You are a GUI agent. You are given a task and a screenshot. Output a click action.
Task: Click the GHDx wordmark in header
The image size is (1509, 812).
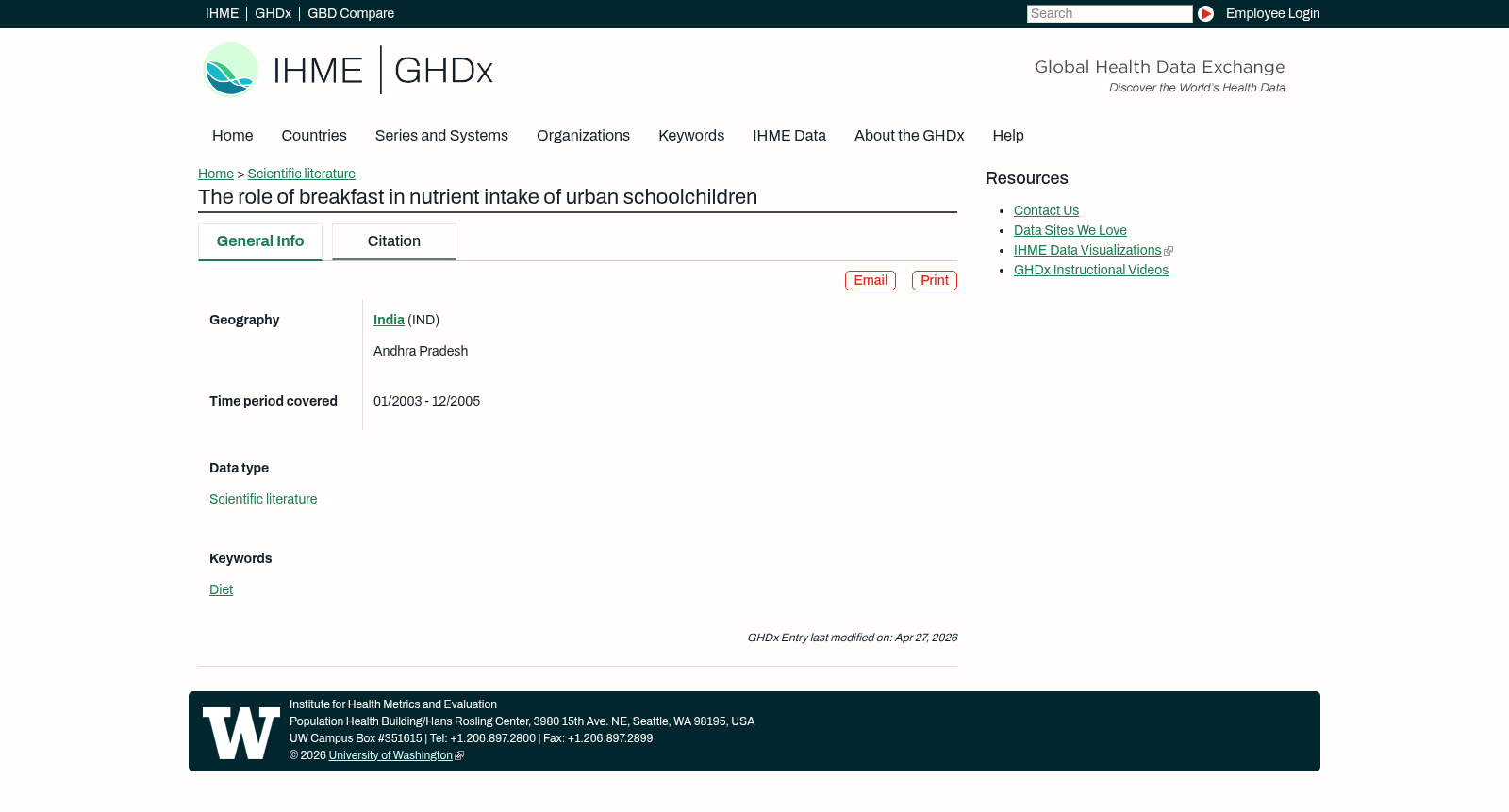(443, 71)
